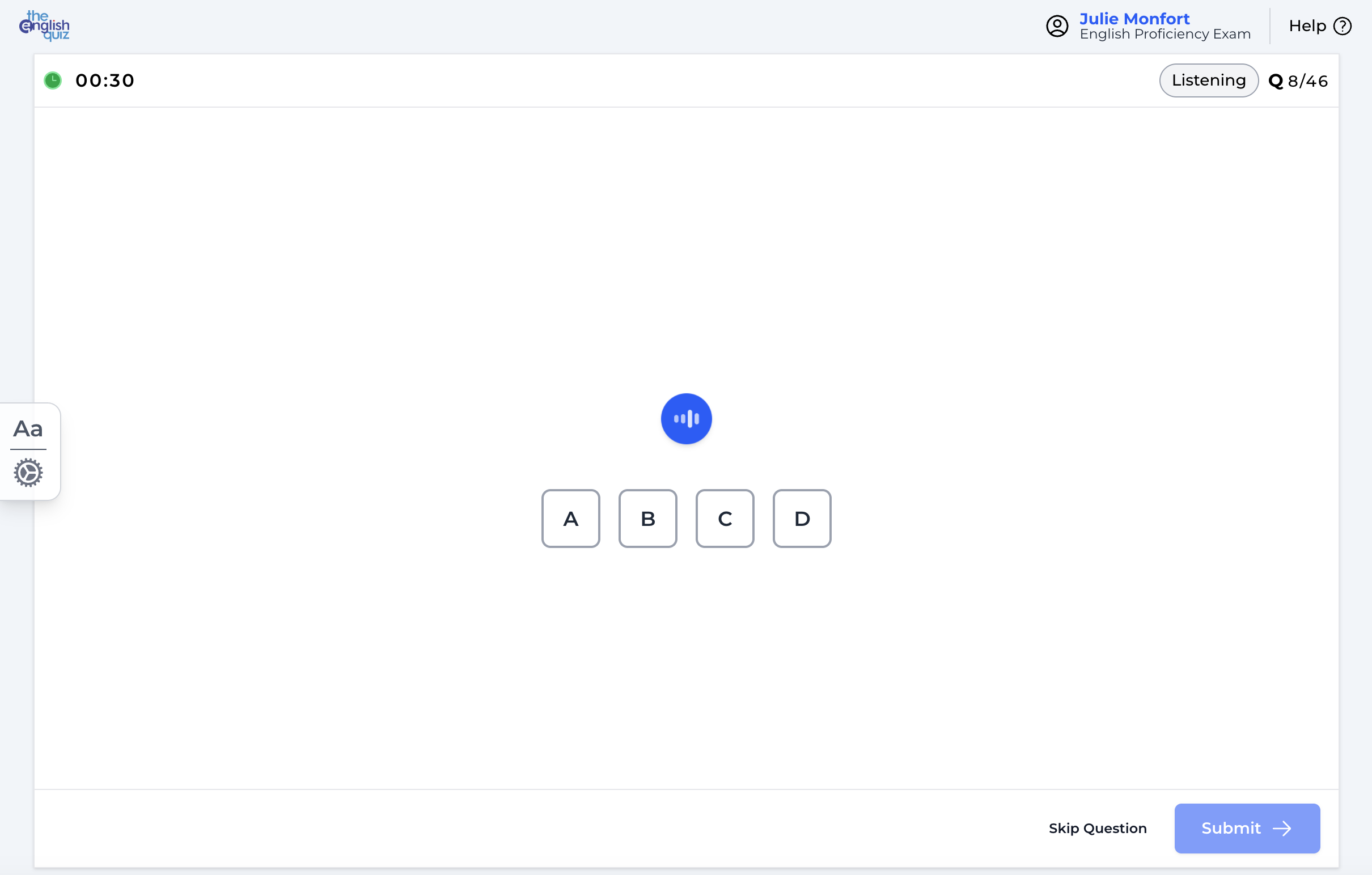Select answer choice A
Image resolution: width=1372 pixels, height=875 pixels.
[x=570, y=519]
